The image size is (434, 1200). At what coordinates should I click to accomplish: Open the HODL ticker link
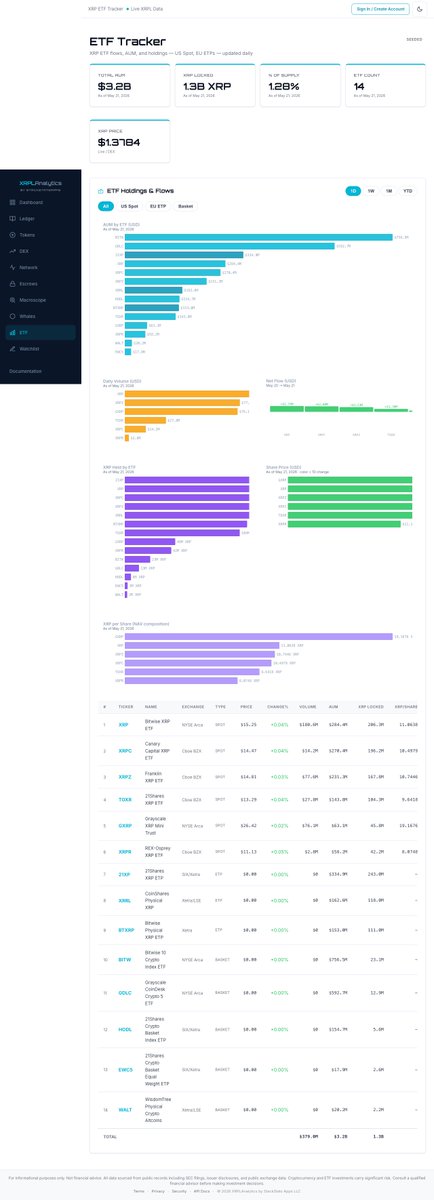point(125,1029)
